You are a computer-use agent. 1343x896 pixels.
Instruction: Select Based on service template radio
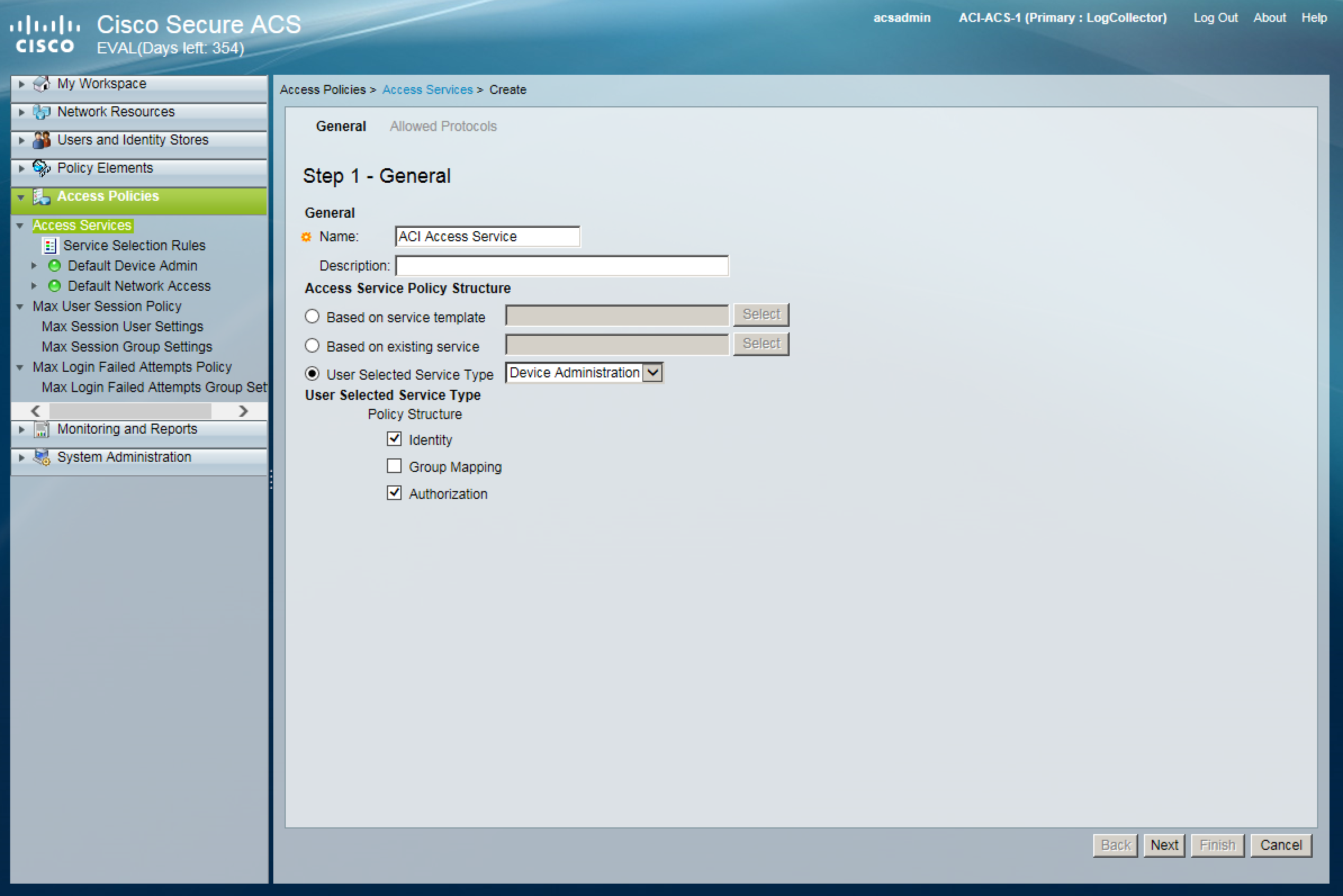[312, 317]
